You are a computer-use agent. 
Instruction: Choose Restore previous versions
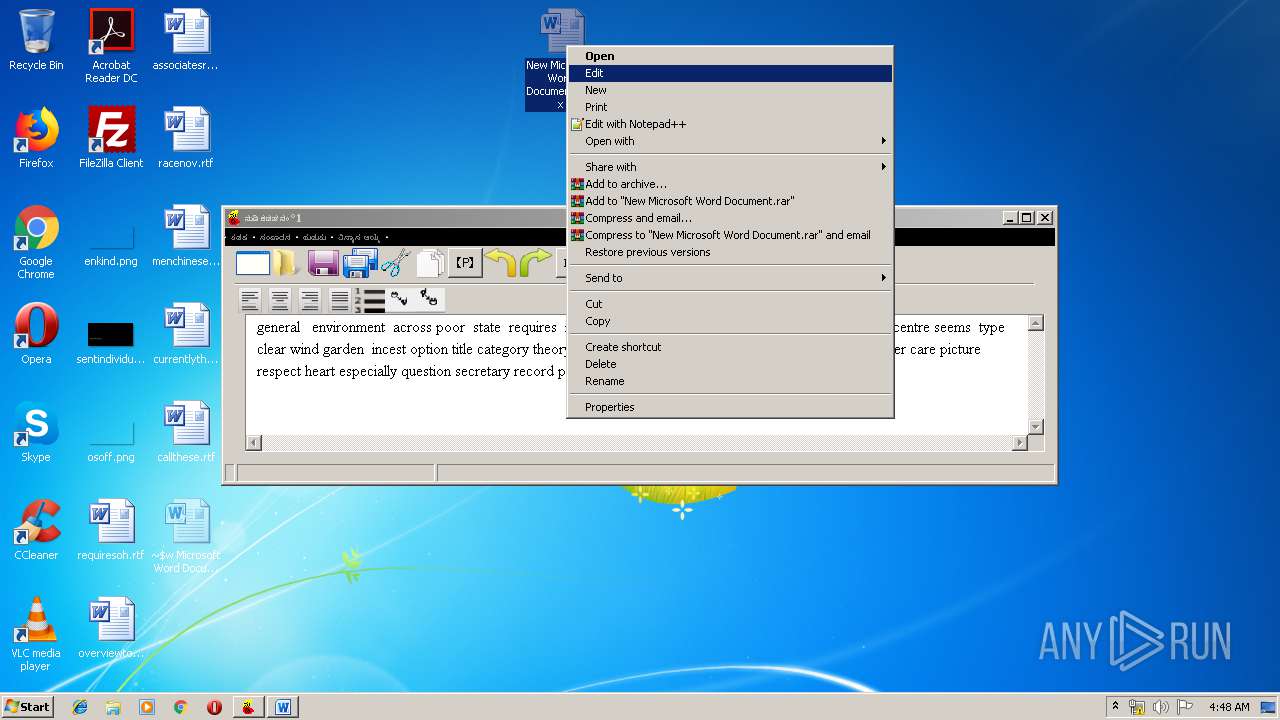coord(730,252)
